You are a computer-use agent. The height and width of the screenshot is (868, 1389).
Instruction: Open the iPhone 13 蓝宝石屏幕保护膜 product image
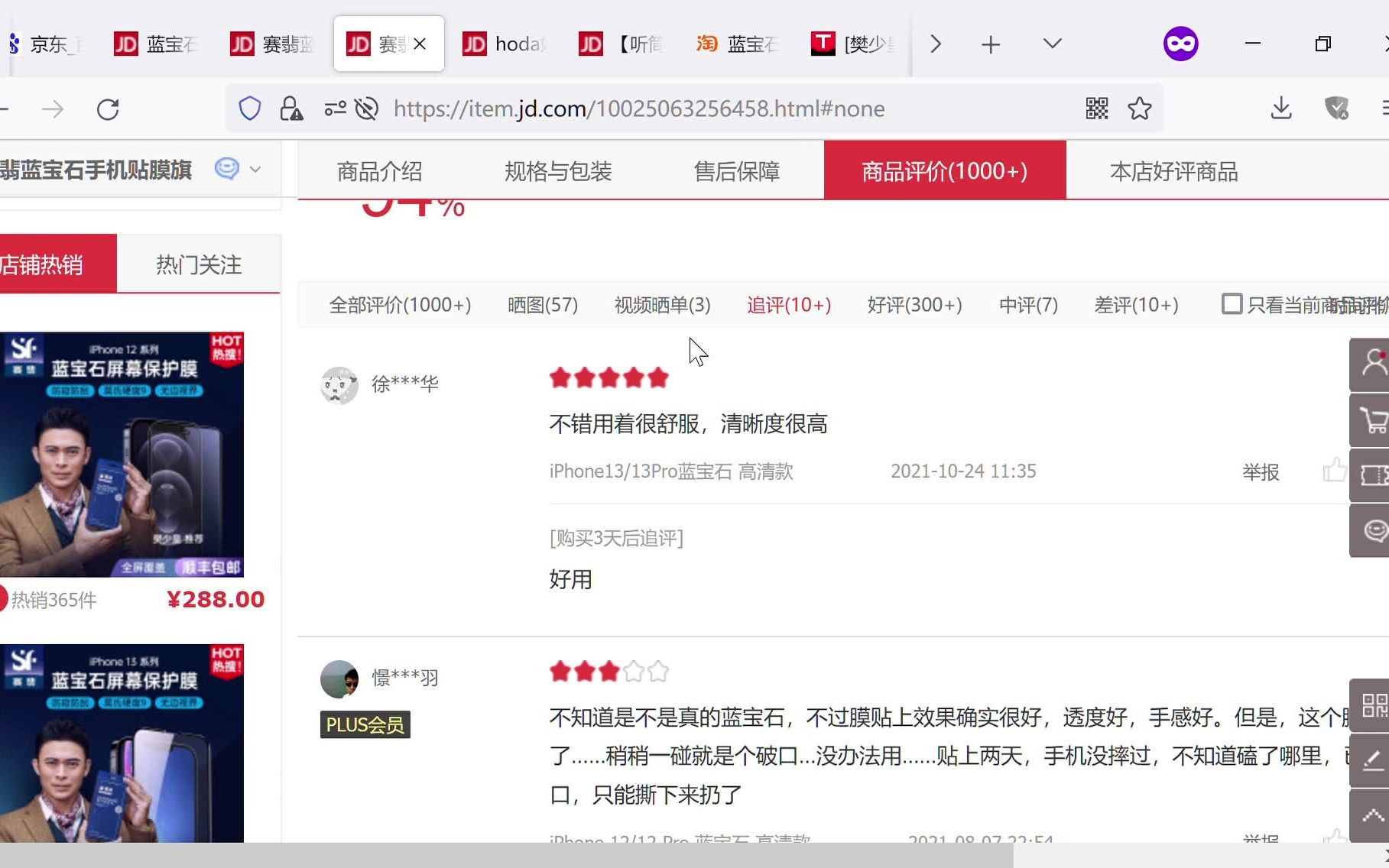click(x=122, y=743)
